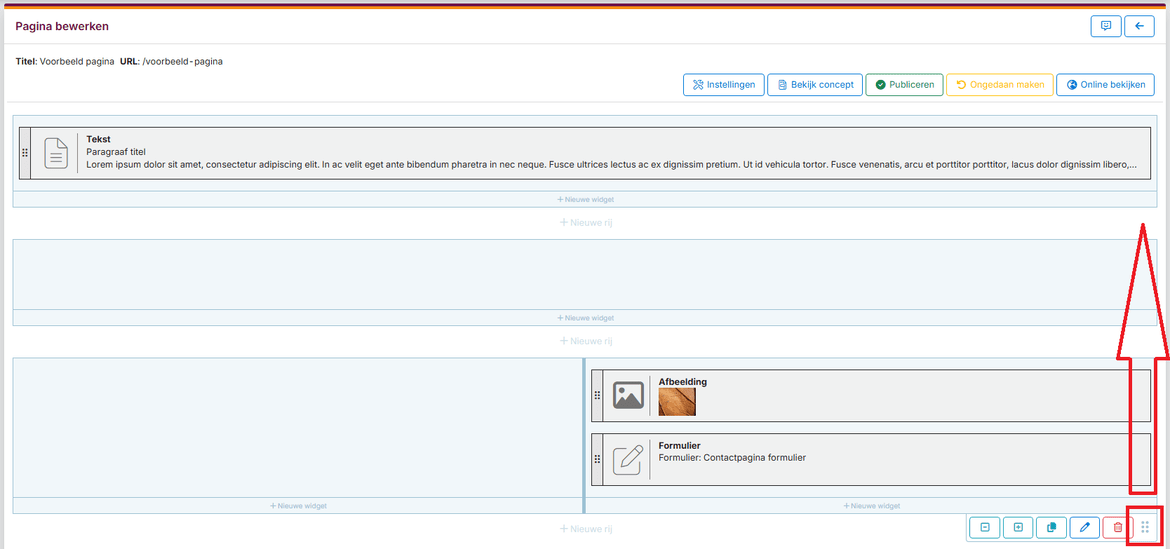
Task: Add Nieuwe rij next to the row toolbar
Action: pos(586,529)
